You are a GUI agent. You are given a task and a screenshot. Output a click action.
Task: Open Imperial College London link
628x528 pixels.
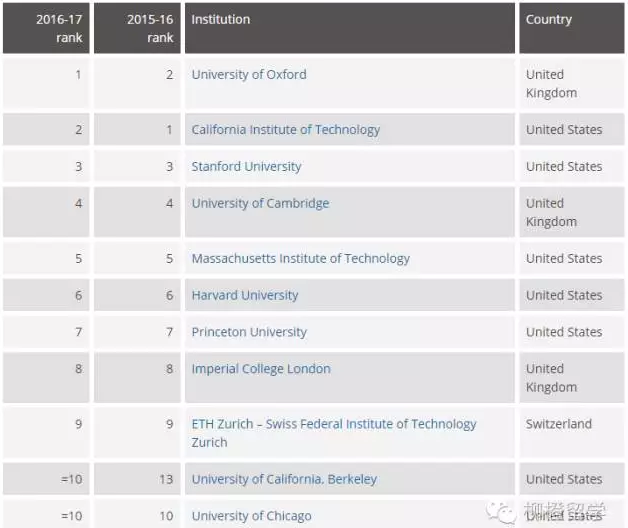[261, 369]
